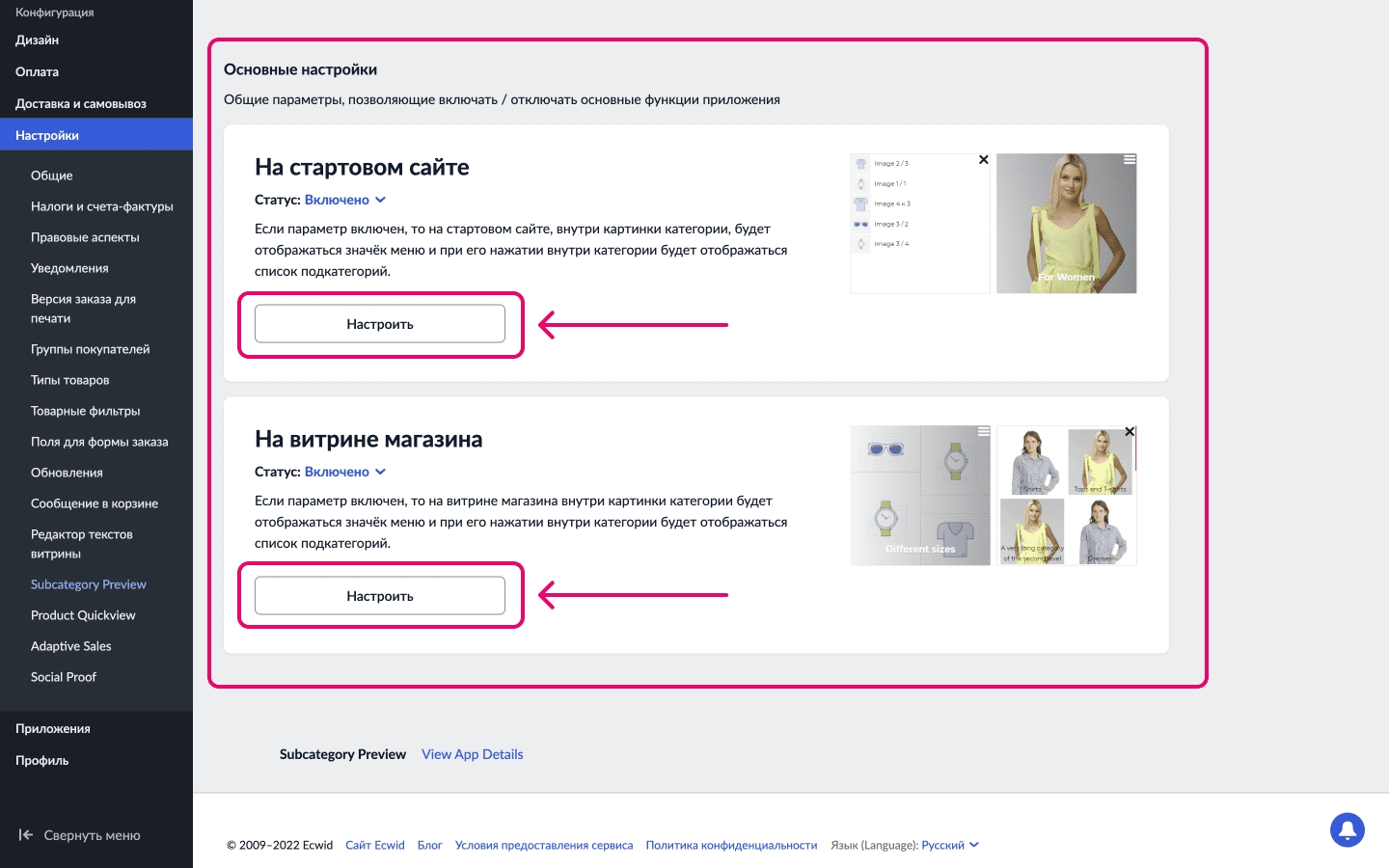Go to Доставка и самовывоз menu item
This screenshot has width=1389, height=868.
[81, 104]
